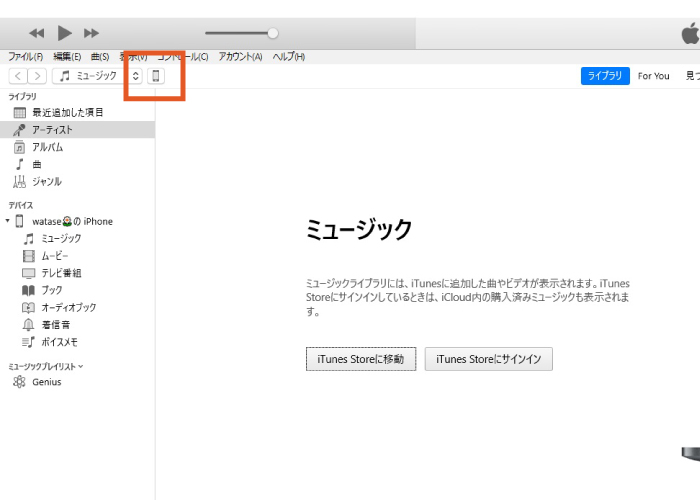
Task: Open the 編集(E) menu
Action: click(67, 57)
